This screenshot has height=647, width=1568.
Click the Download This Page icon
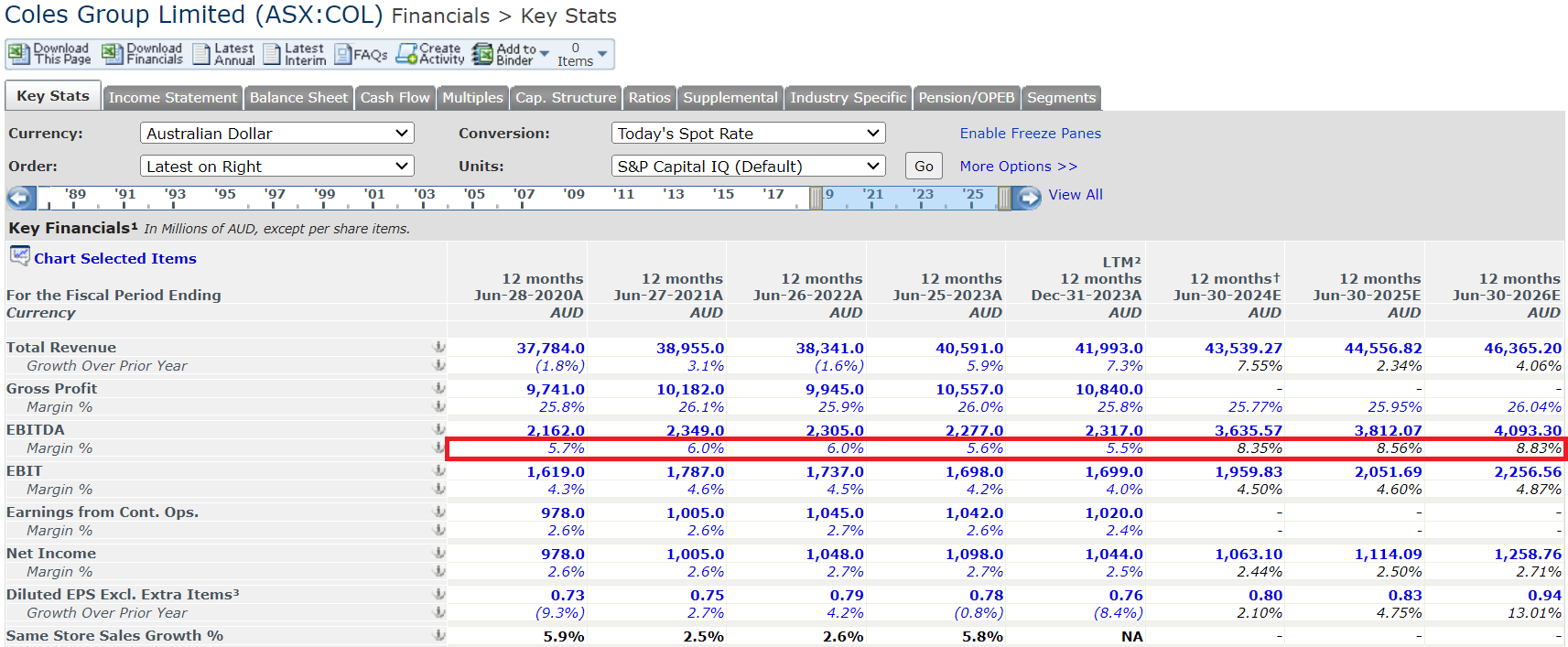(18, 54)
